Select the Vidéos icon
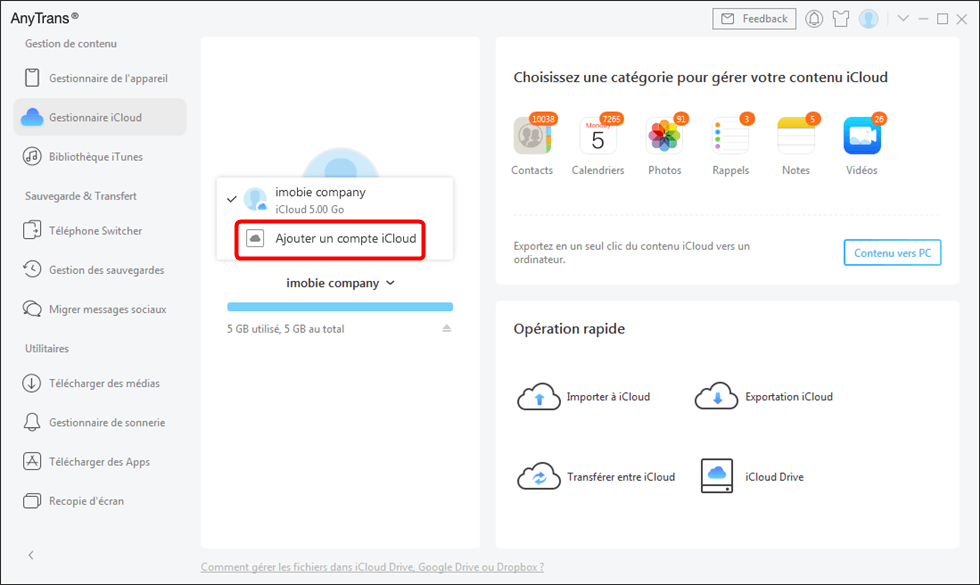The height and width of the screenshot is (585, 980). pyautogui.click(x=861, y=136)
